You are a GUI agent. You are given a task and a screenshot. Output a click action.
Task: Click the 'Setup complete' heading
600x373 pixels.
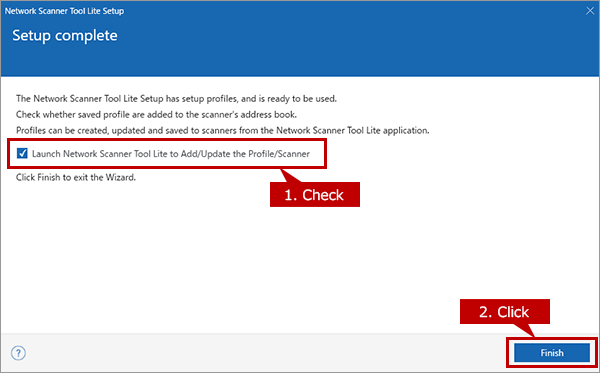65,36
